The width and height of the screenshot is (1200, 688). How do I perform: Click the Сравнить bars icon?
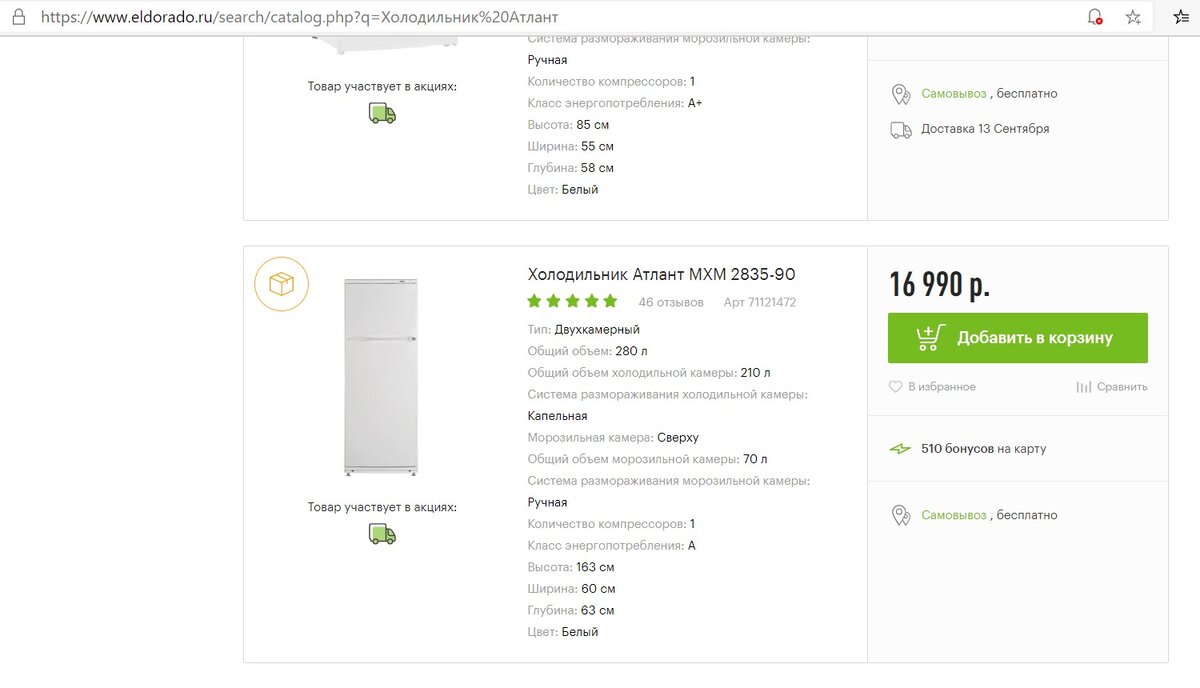pyautogui.click(x=1083, y=387)
